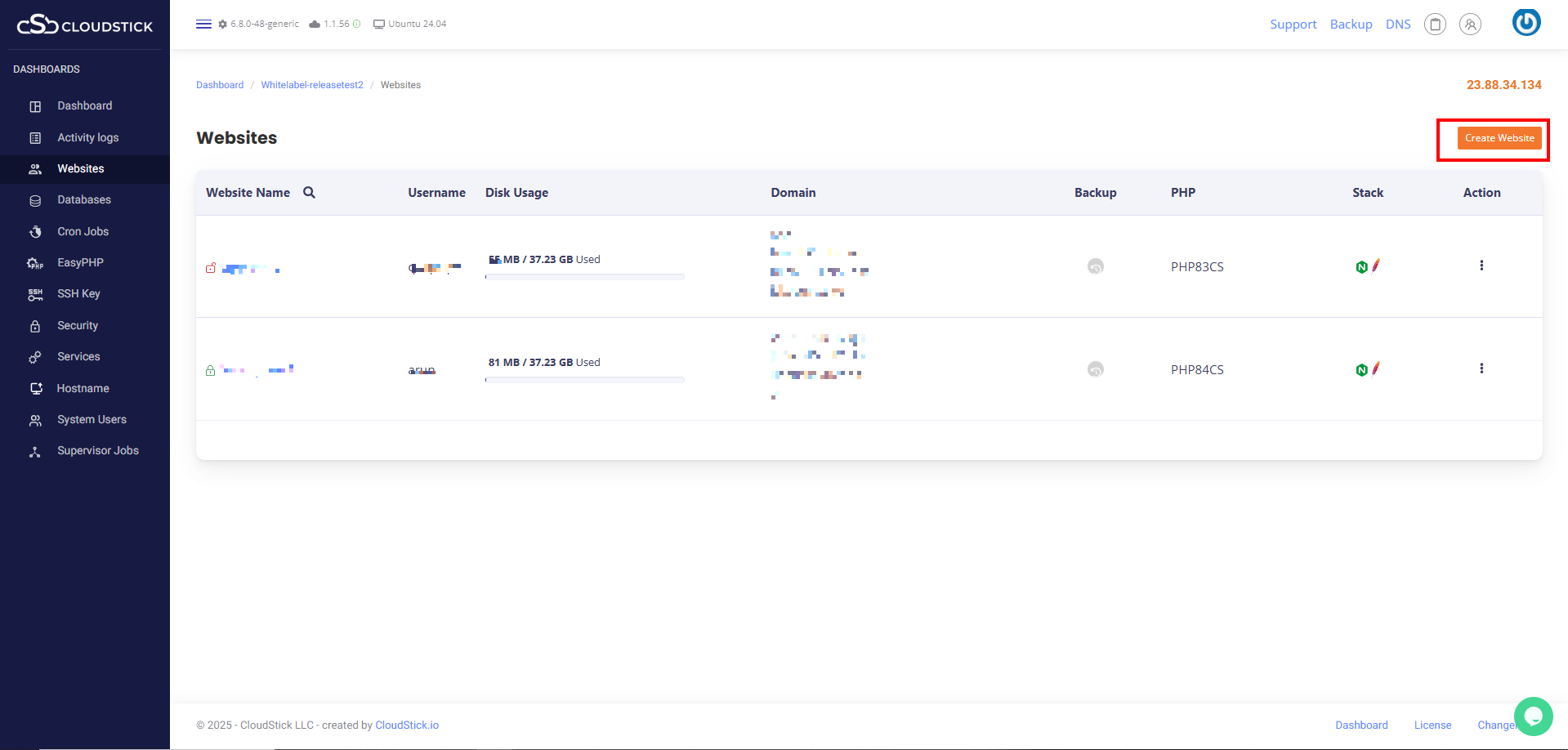Viewport: 1568px width, 750px height.
Task: Open the user profile icon in header
Action: (1470, 25)
